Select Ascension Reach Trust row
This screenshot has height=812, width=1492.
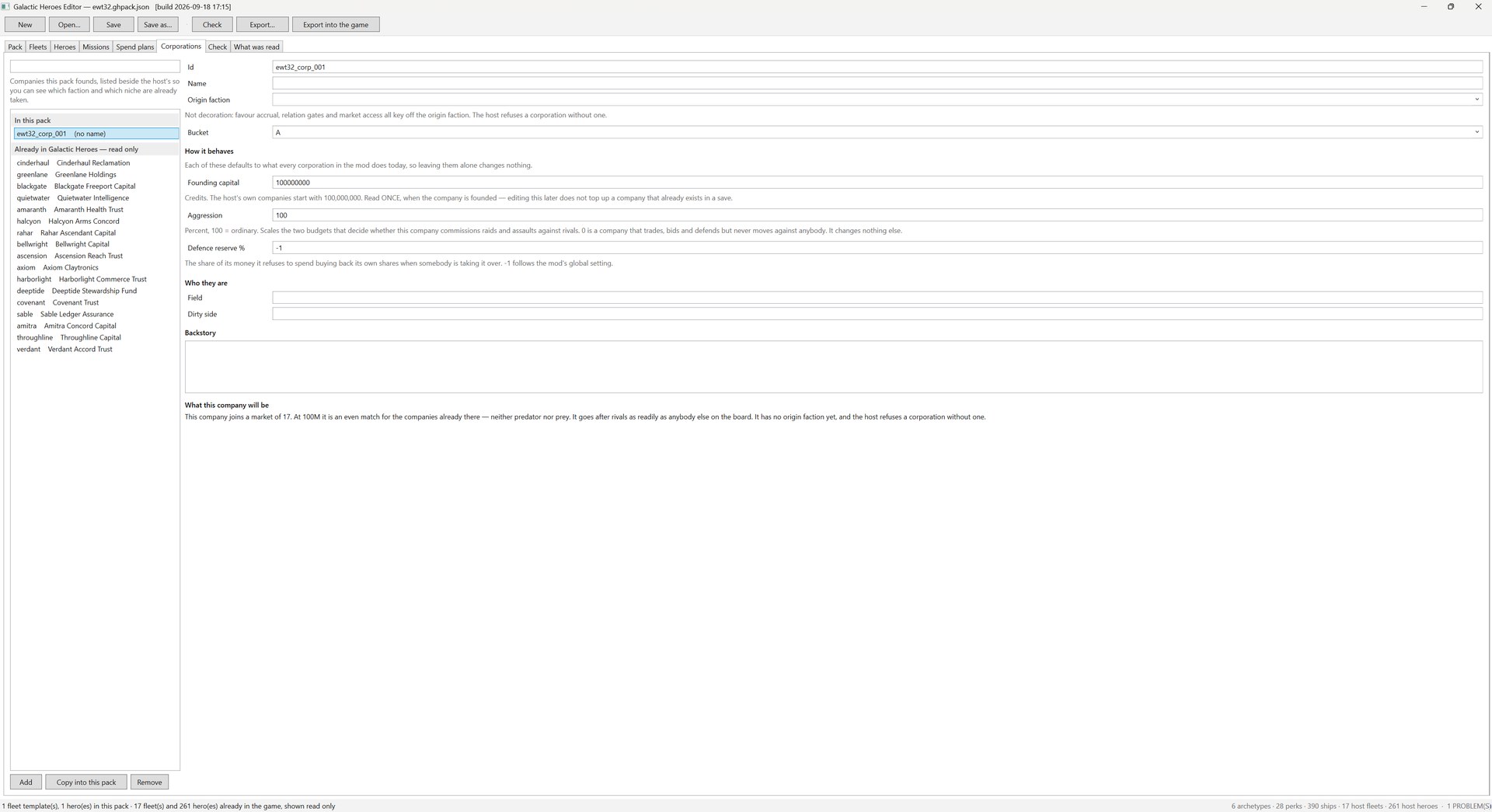(96, 256)
